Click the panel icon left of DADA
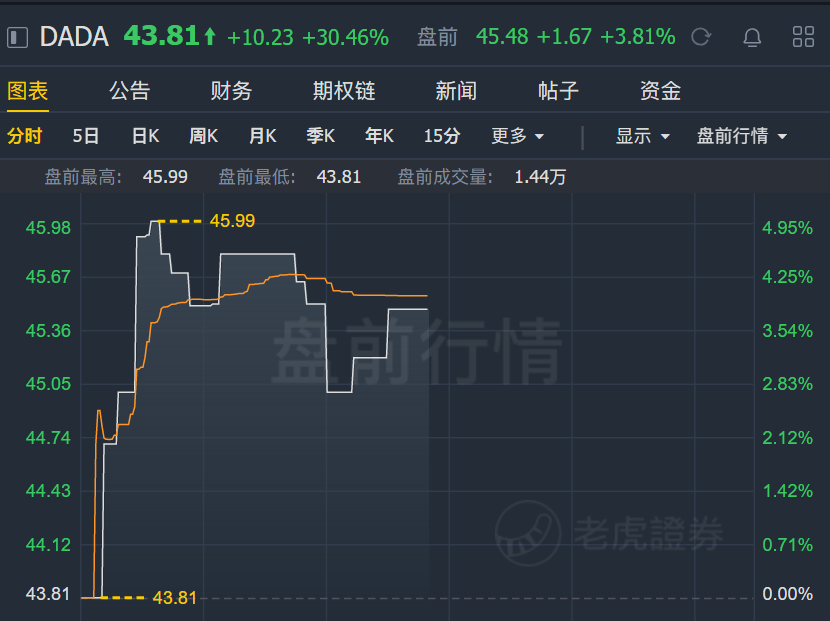This screenshot has height=621, width=830. pos(17,38)
